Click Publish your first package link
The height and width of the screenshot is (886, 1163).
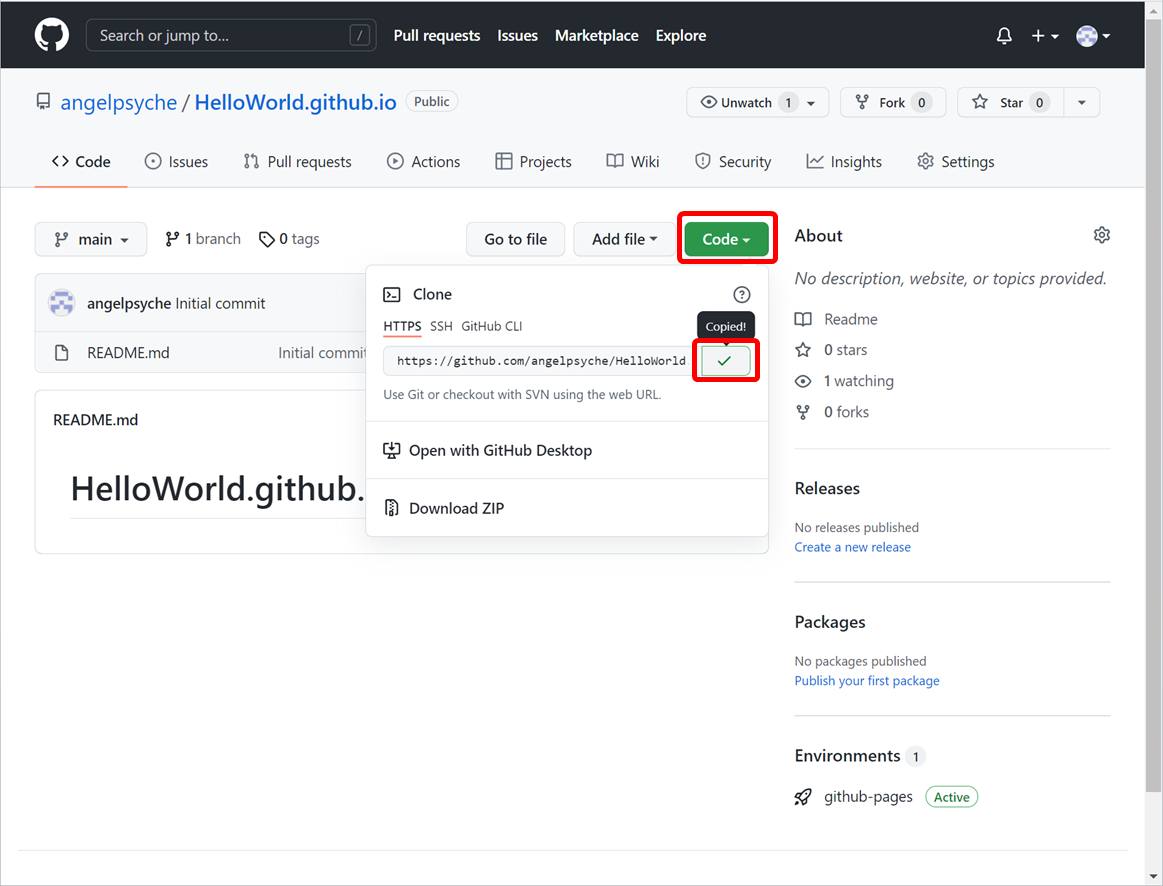(x=867, y=681)
